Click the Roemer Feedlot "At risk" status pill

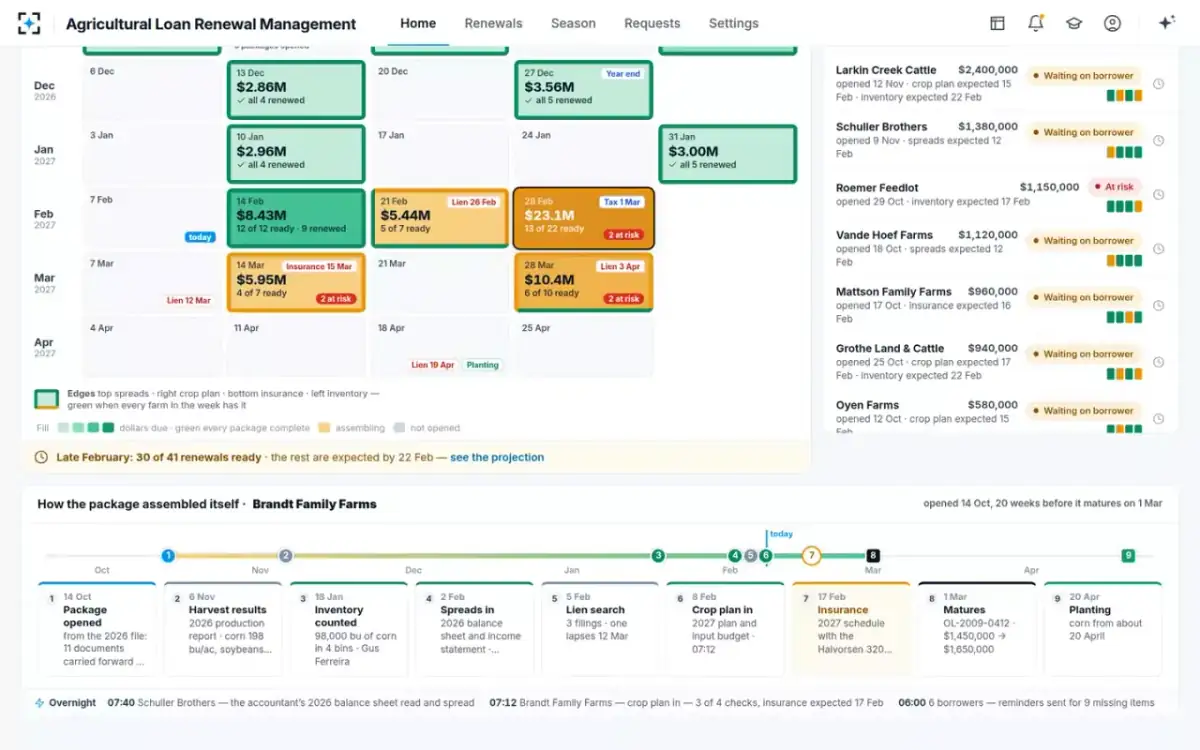(x=1114, y=187)
